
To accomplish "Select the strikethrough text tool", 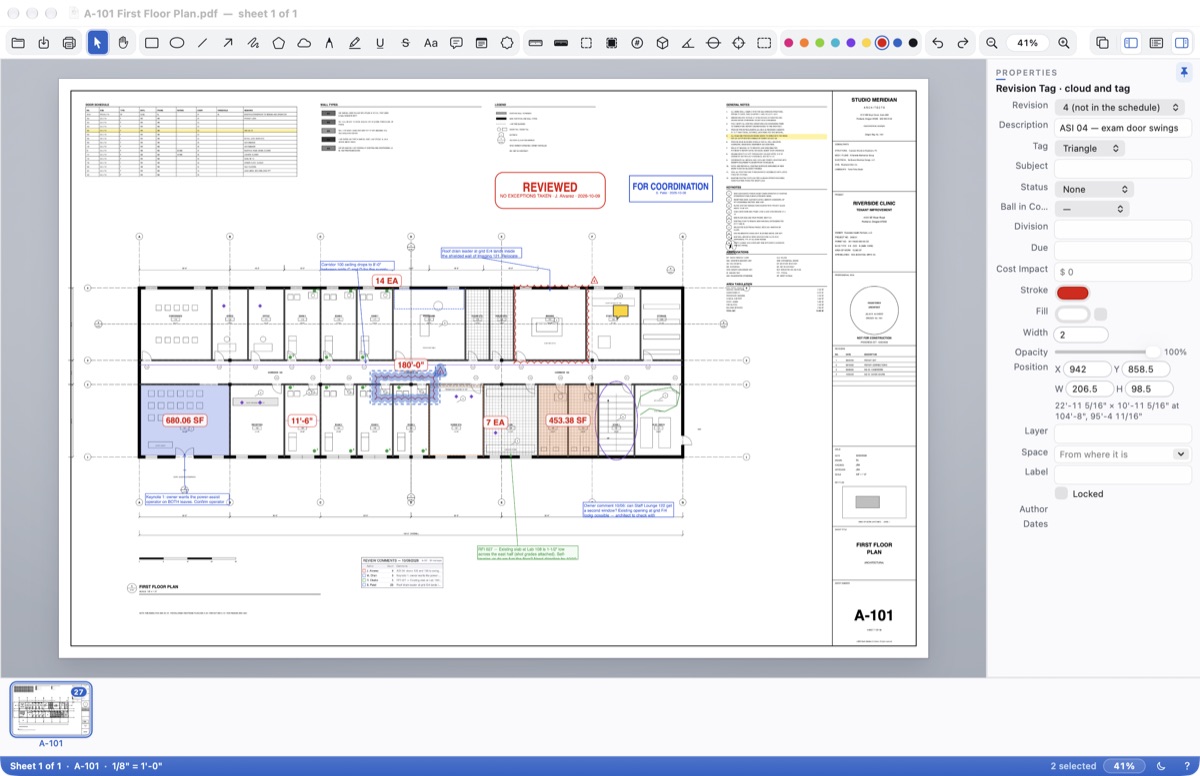I will pyautogui.click(x=405, y=43).
